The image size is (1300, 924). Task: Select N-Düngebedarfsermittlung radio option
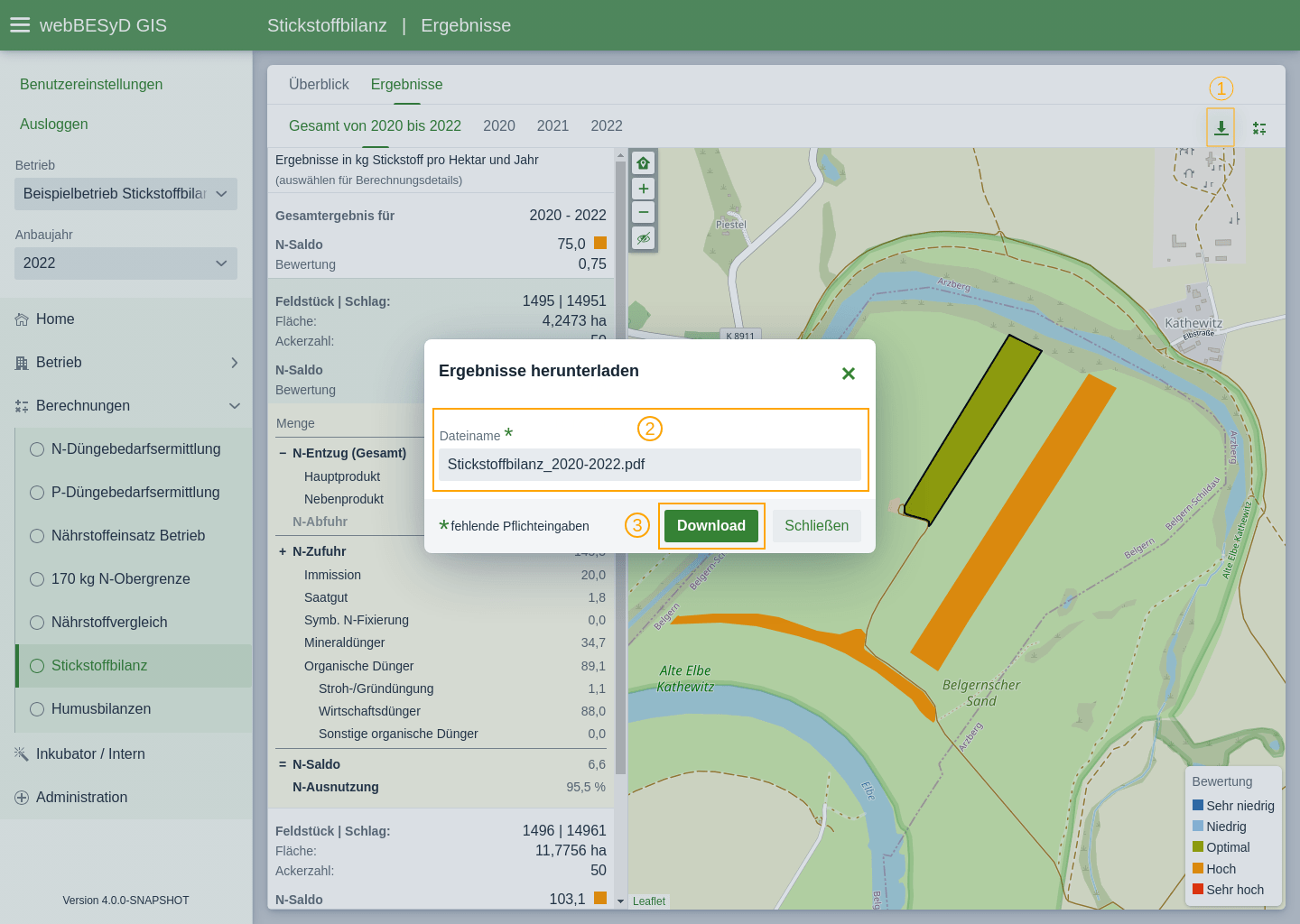click(37, 449)
